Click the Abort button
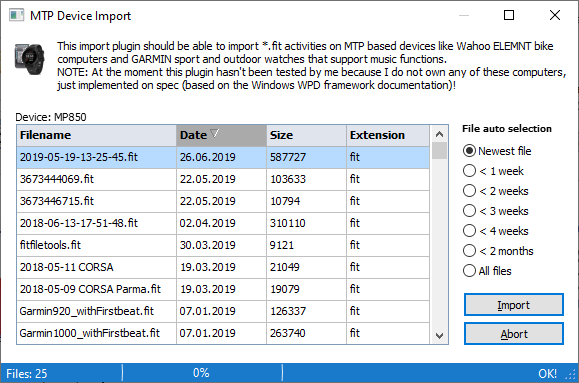 pos(514,334)
